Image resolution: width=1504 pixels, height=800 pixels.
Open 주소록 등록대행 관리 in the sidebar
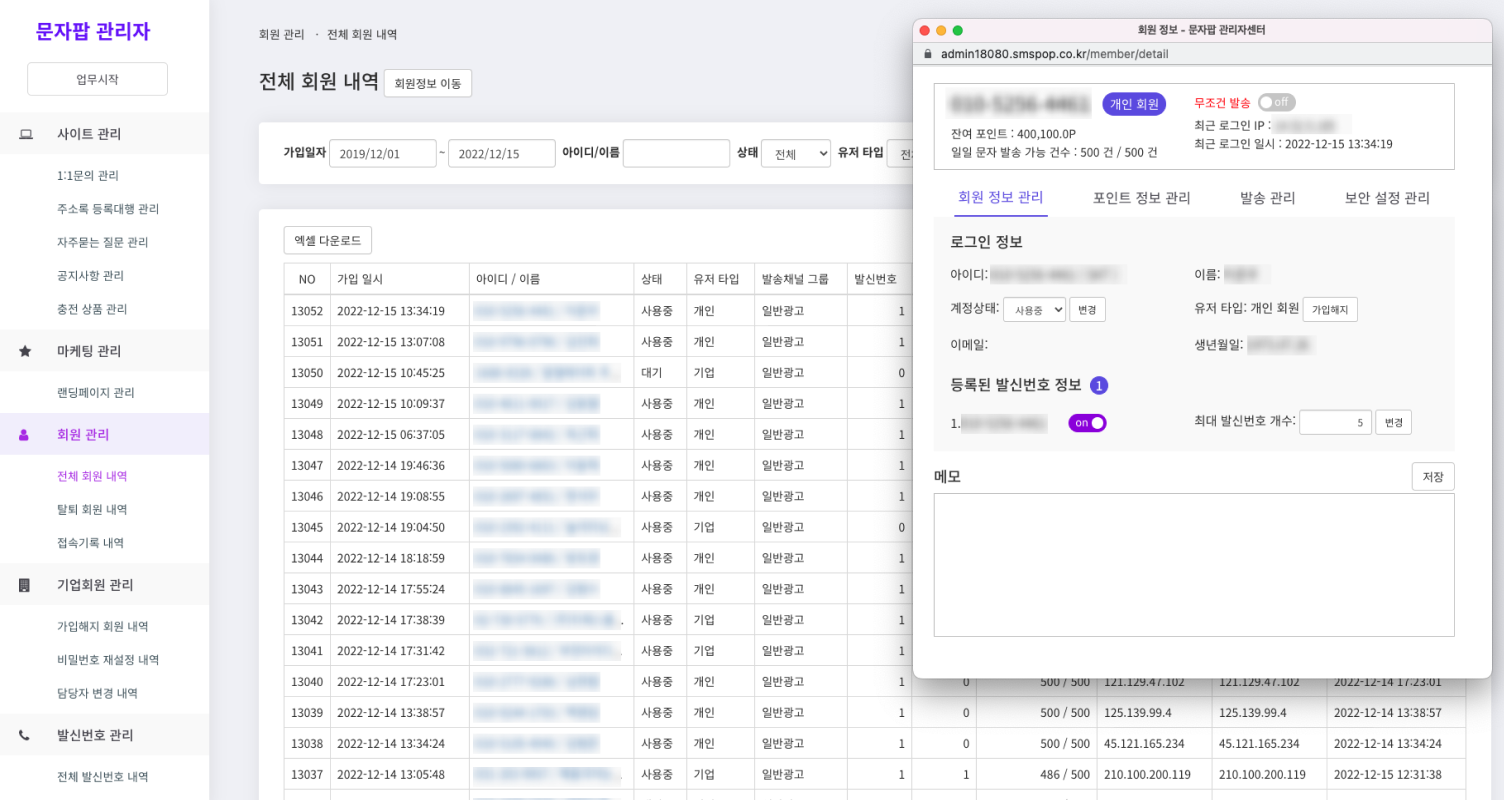pos(108,209)
